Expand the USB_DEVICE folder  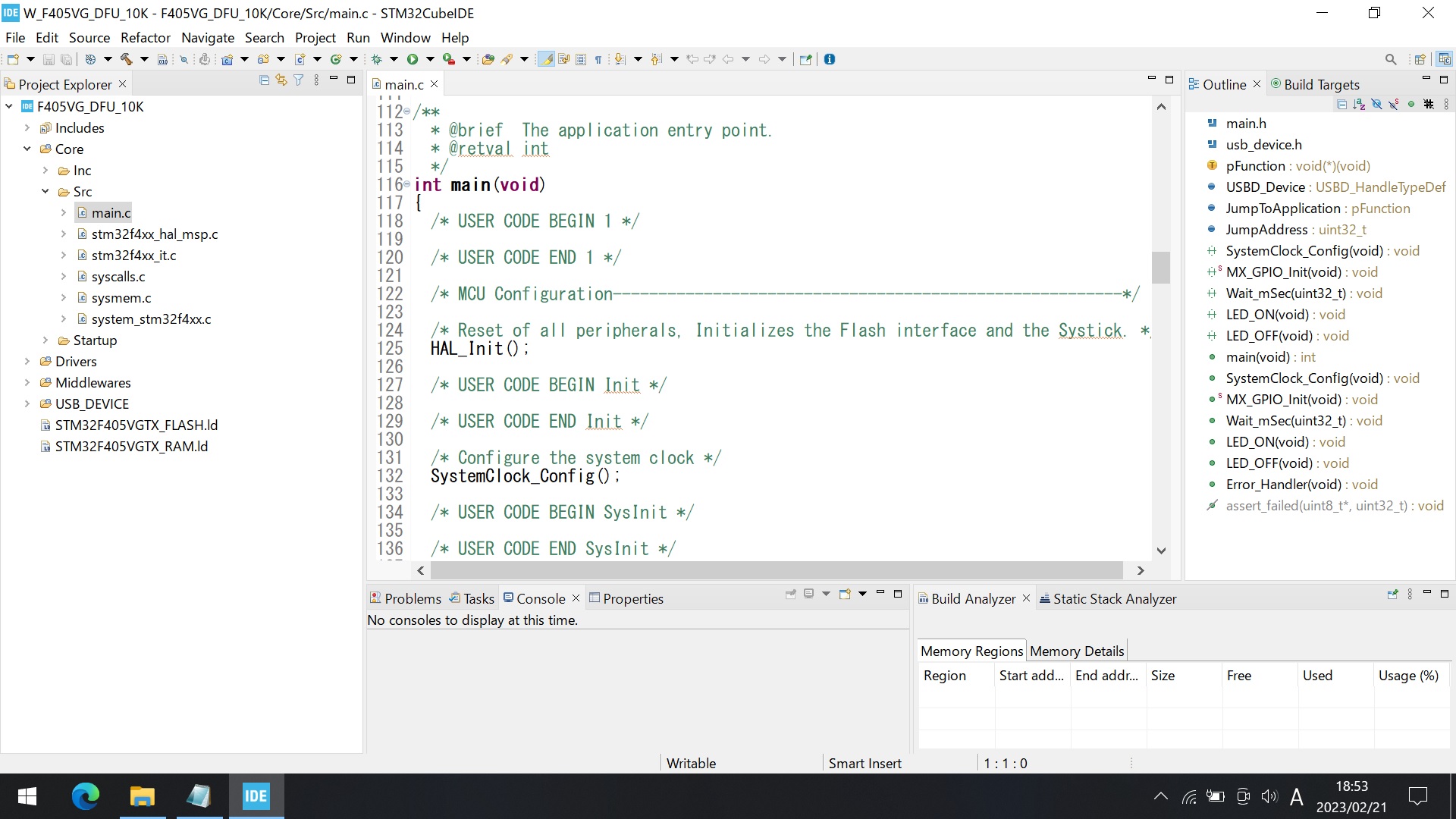[27, 404]
